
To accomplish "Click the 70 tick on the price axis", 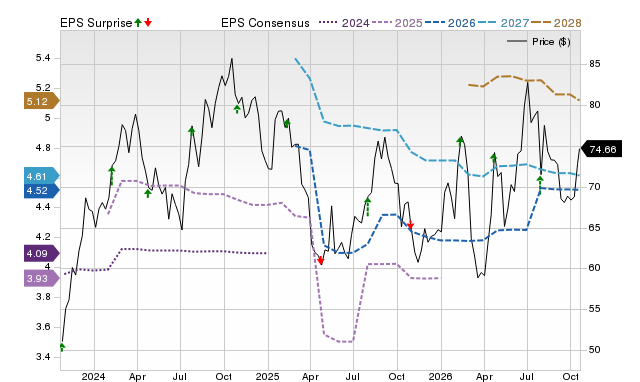I will 595,187.
